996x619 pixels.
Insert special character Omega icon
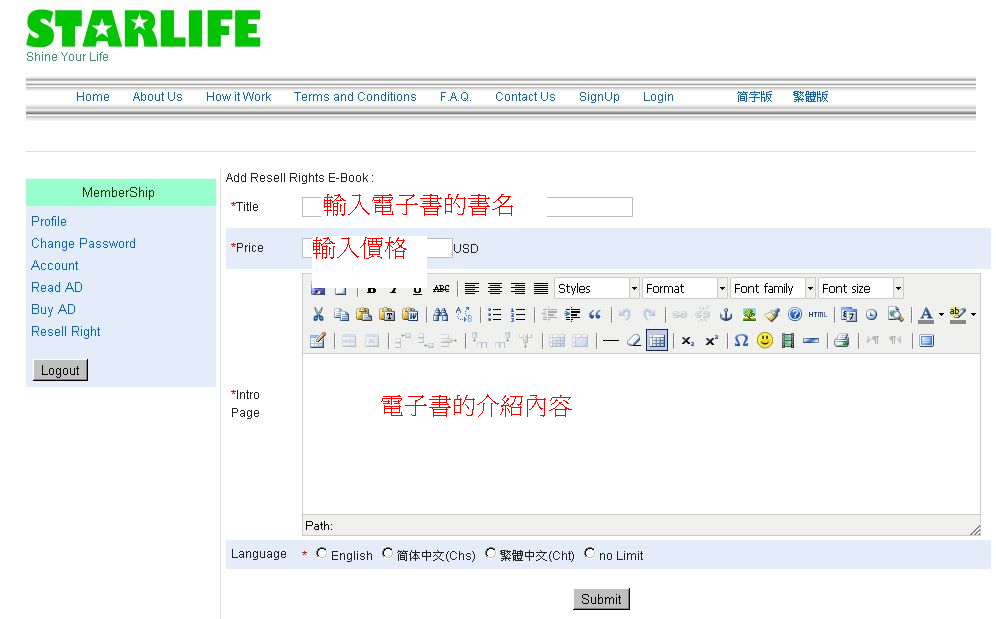click(x=741, y=341)
